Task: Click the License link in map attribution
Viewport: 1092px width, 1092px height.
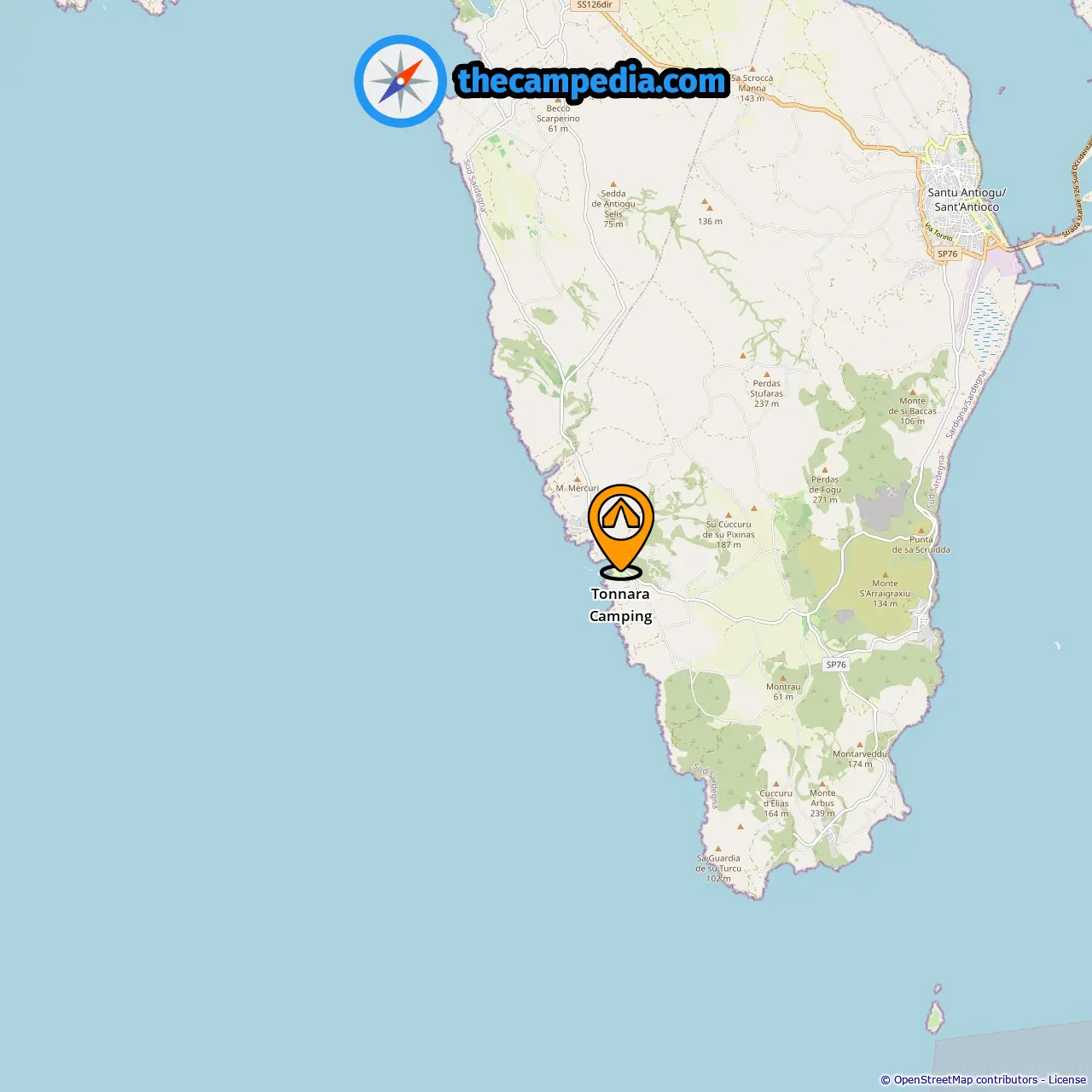Action: 1067,1080
